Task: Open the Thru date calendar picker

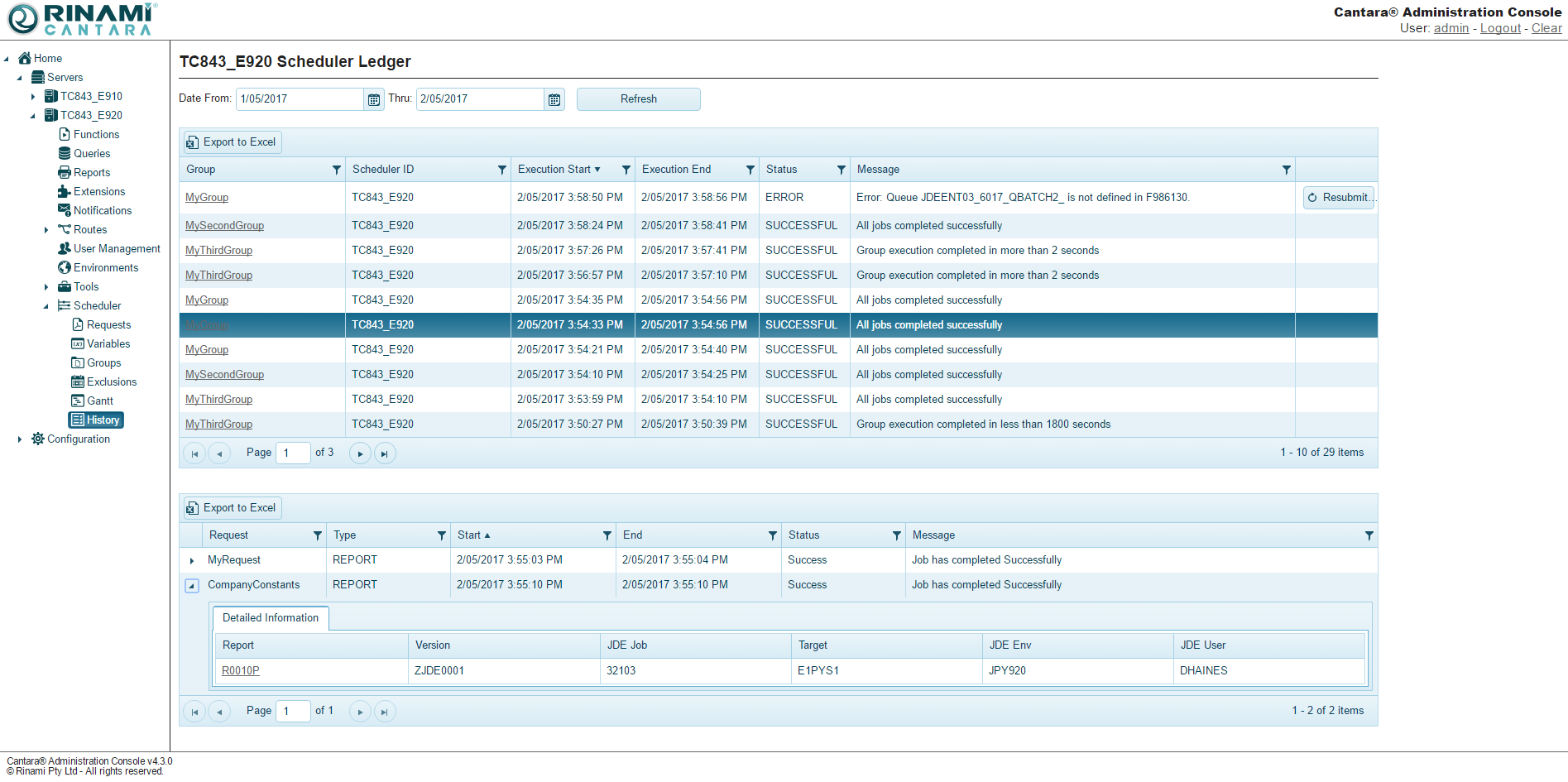Action: pyautogui.click(x=554, y=99)
